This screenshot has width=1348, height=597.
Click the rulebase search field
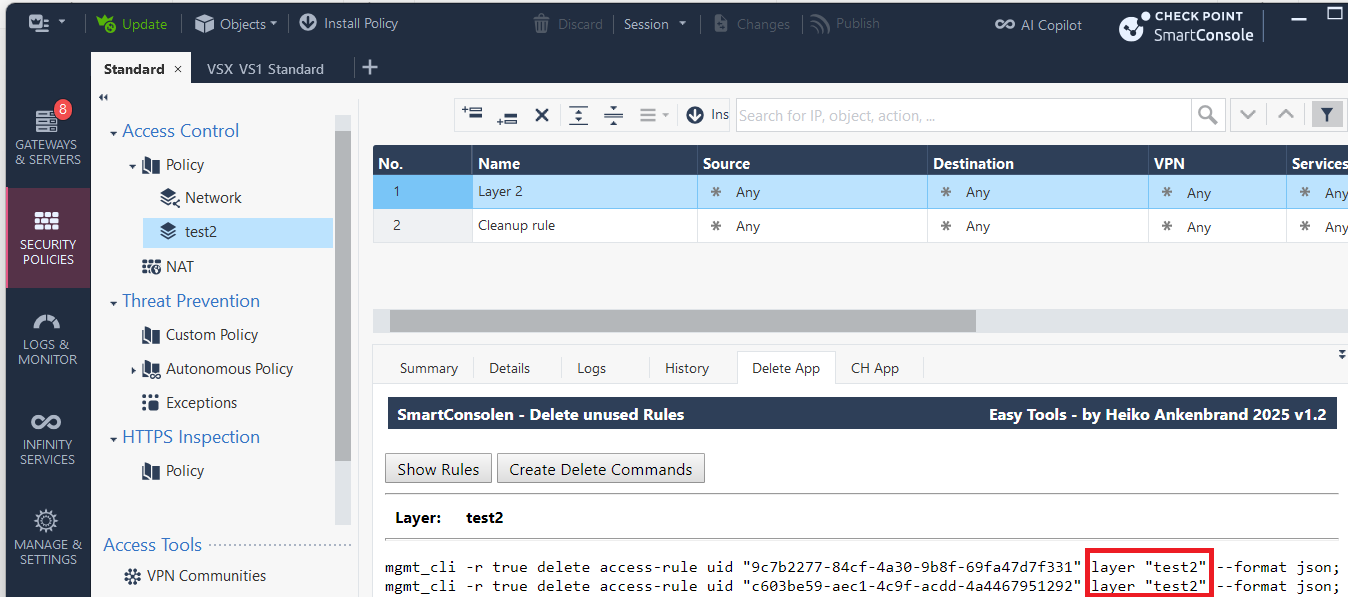[963, 115]
